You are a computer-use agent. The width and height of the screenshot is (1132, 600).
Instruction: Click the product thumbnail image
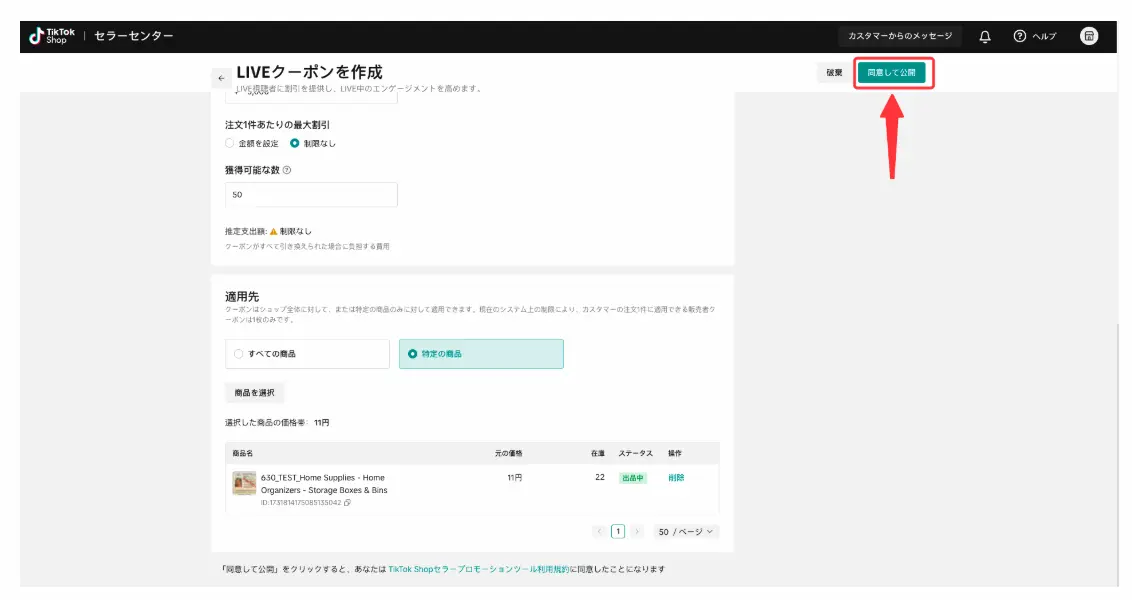[x=244, y=483]
